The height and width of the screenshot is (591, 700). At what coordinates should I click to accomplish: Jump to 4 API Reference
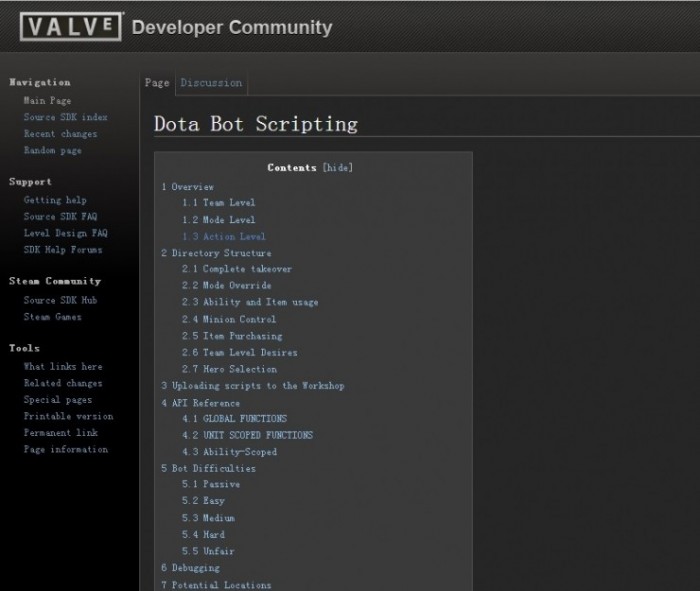click(x=200, y=403)
